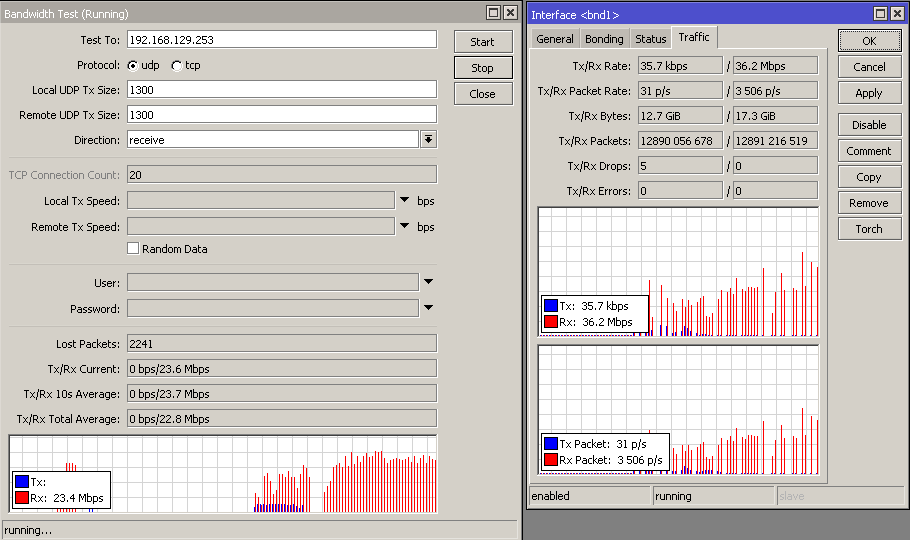This screenshot has height=540, width=910.
Task: Confirm with the OK button
Action: click(869, 41)
